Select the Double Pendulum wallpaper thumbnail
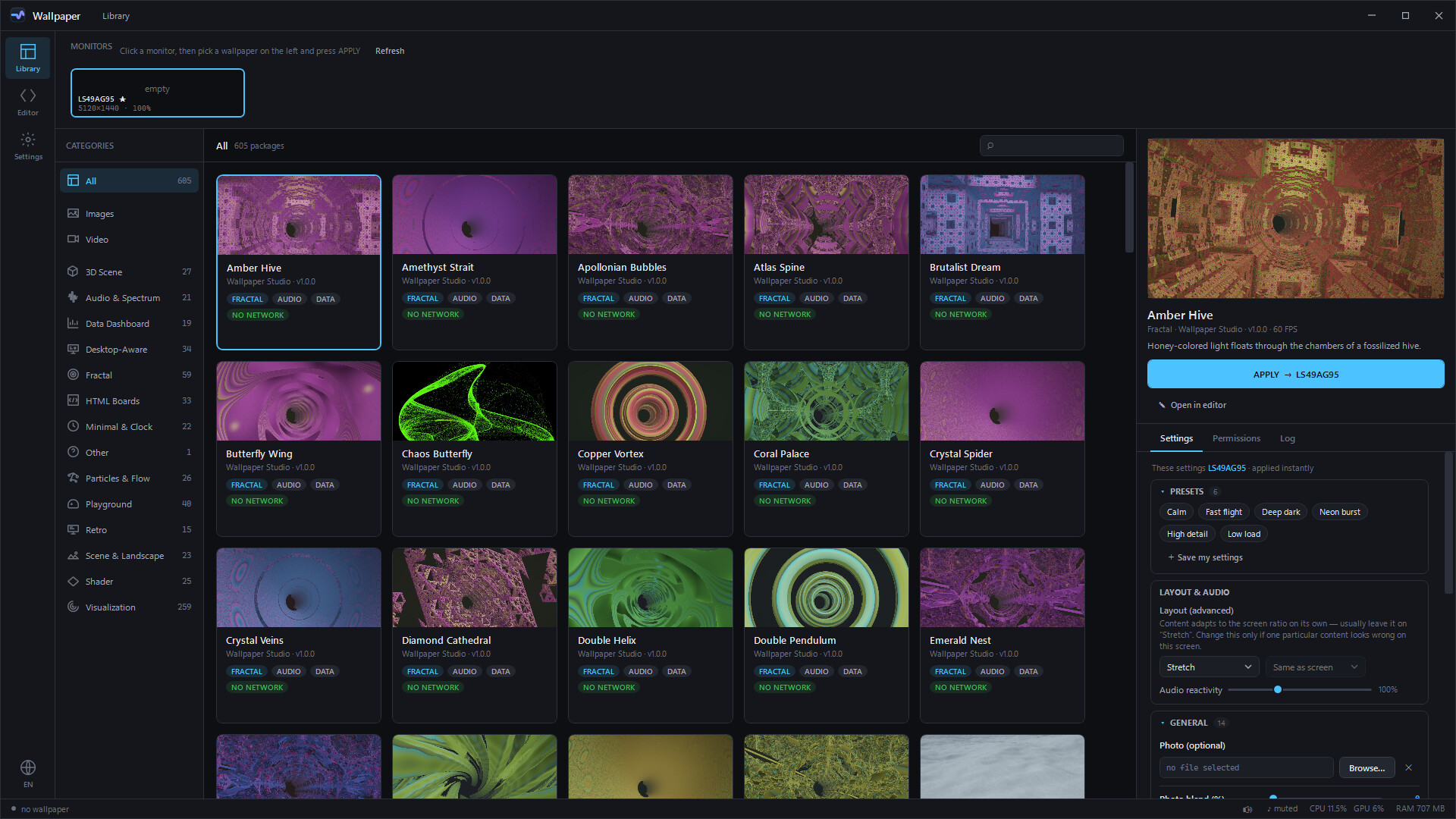The height and width of the screenshot is (819, 1456). tap(827, 588)
